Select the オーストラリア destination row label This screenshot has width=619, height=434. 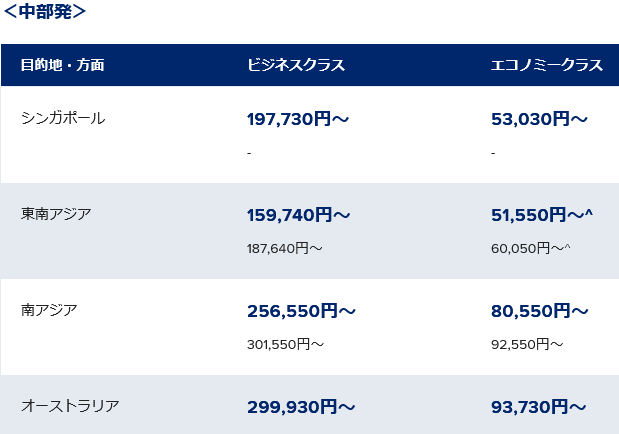coord(70,405)
